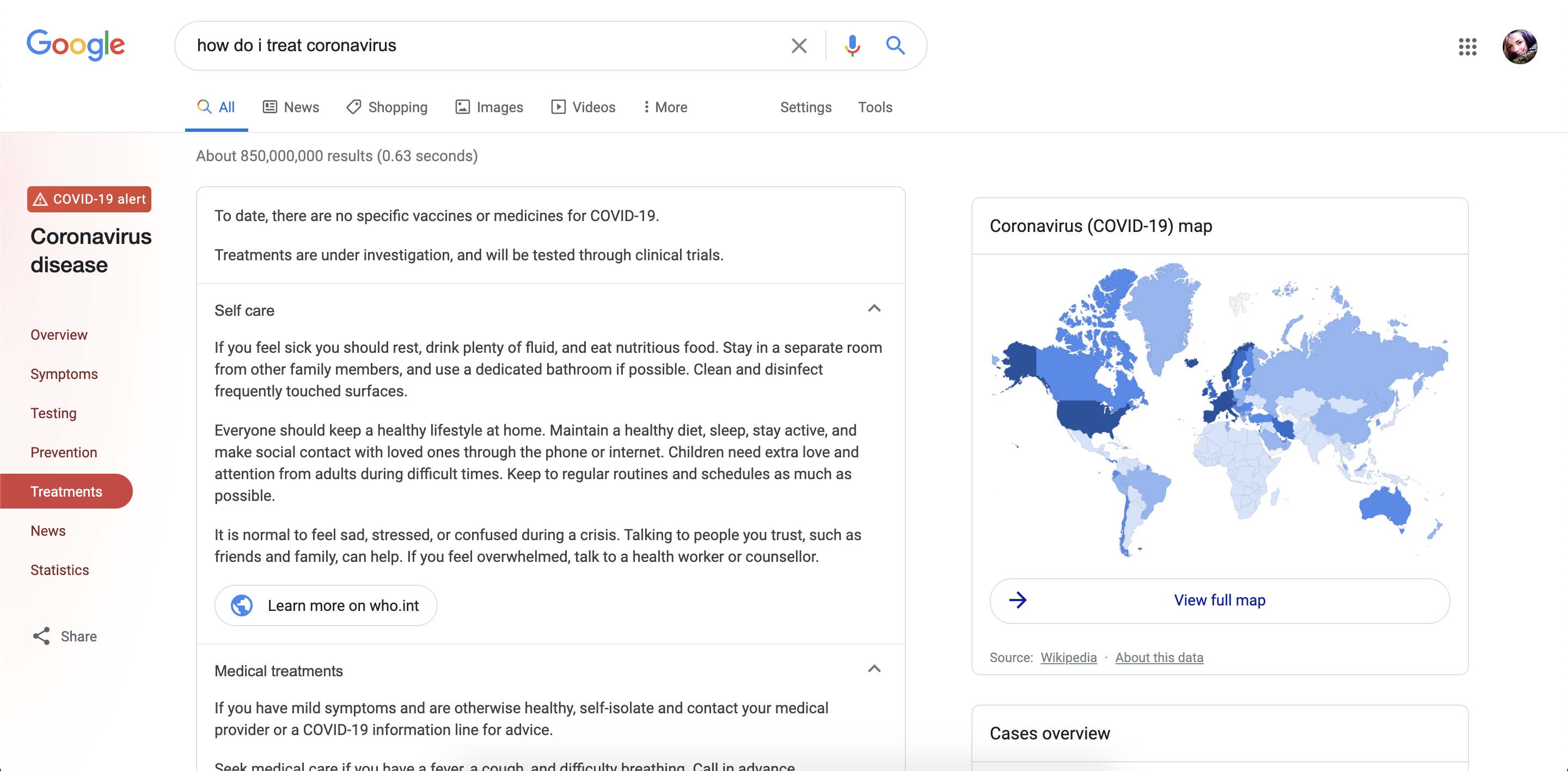This screenshot has height=771, width=1568.
Task: Collapse the Medical treatments section
Action: [874, 669]
